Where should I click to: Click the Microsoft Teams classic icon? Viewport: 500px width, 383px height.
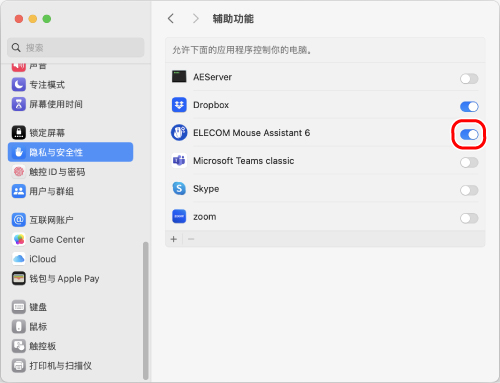(179, 161)
